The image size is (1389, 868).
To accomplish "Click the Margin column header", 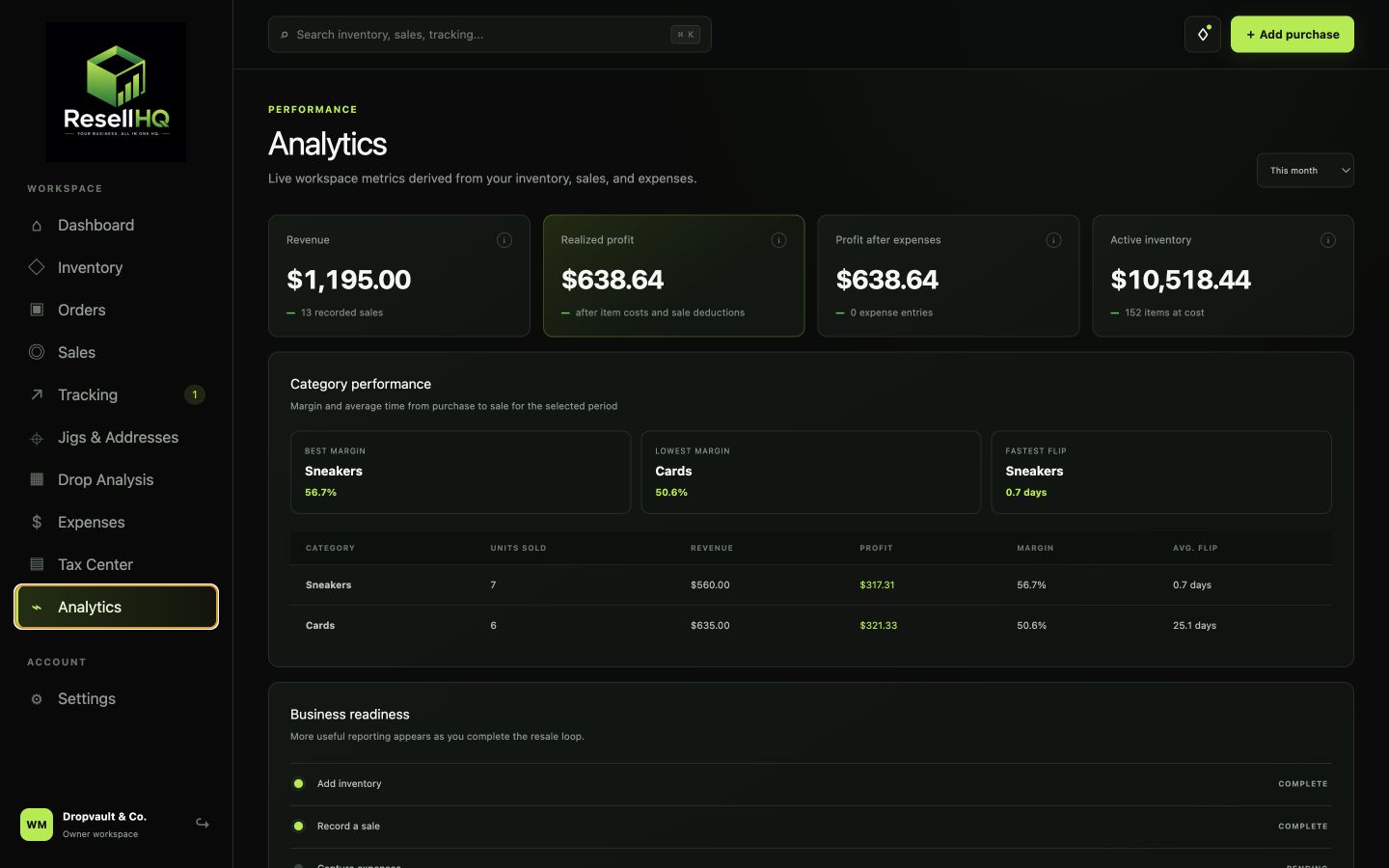I will [x=1035, y=548].
